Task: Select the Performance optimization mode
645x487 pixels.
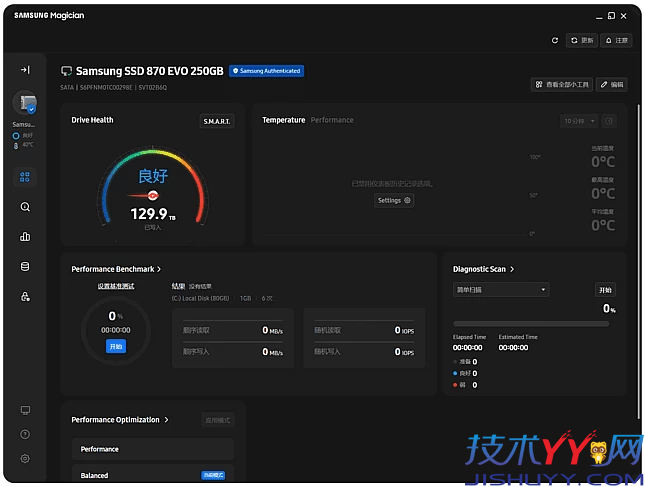Action: point(153,449)
